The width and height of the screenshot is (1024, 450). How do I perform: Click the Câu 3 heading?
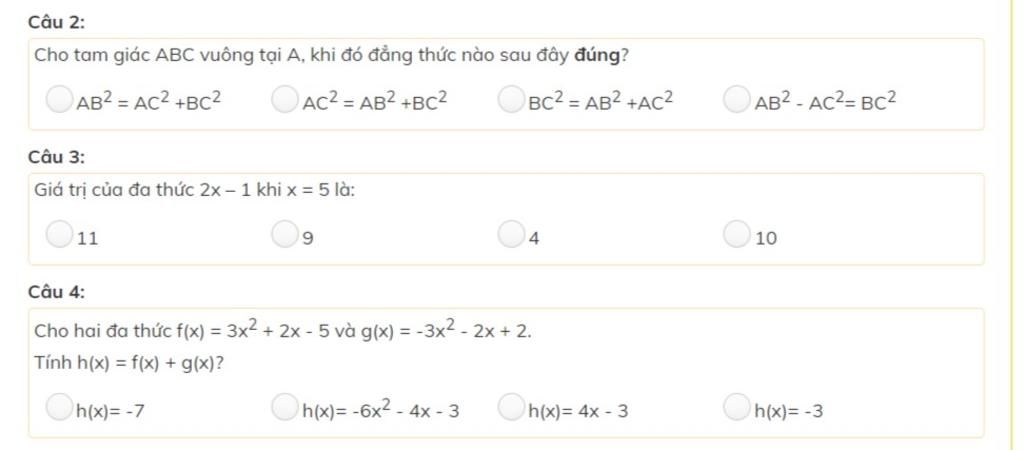tap(57, 157)
